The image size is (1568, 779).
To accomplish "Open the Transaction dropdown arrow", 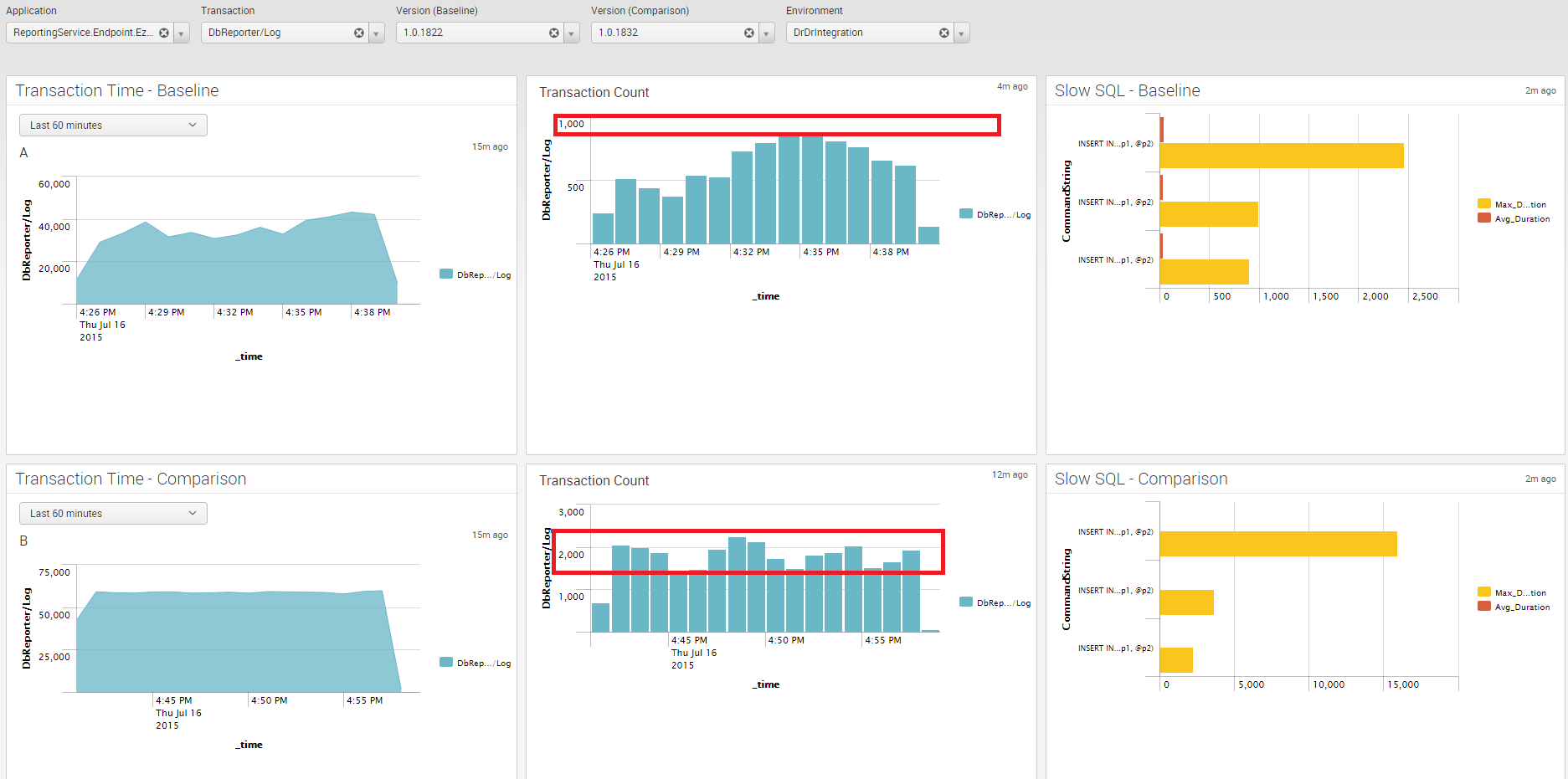I will pyautogui.click(x=377, y=33).
